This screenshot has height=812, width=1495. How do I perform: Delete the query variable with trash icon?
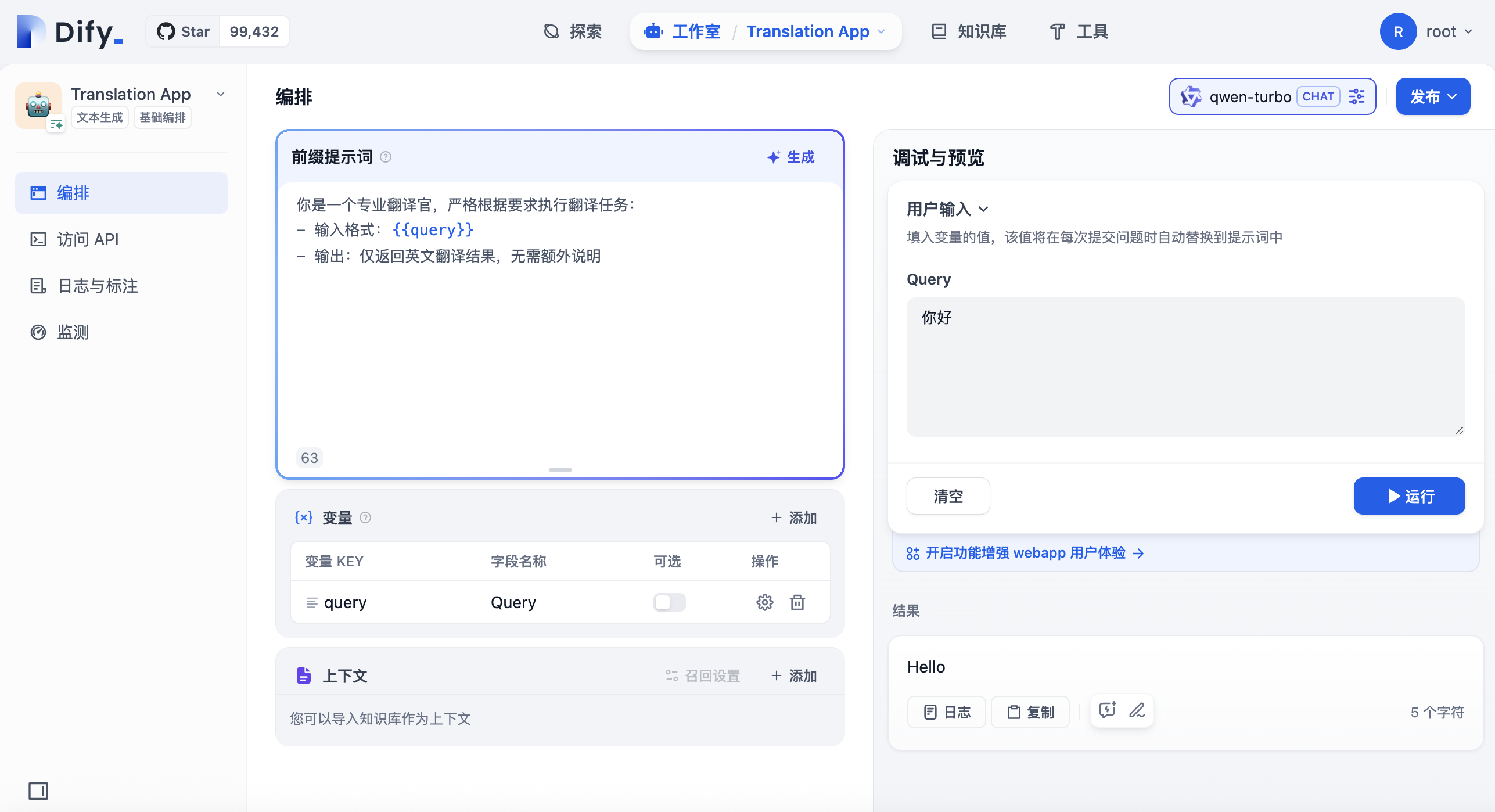797,602
